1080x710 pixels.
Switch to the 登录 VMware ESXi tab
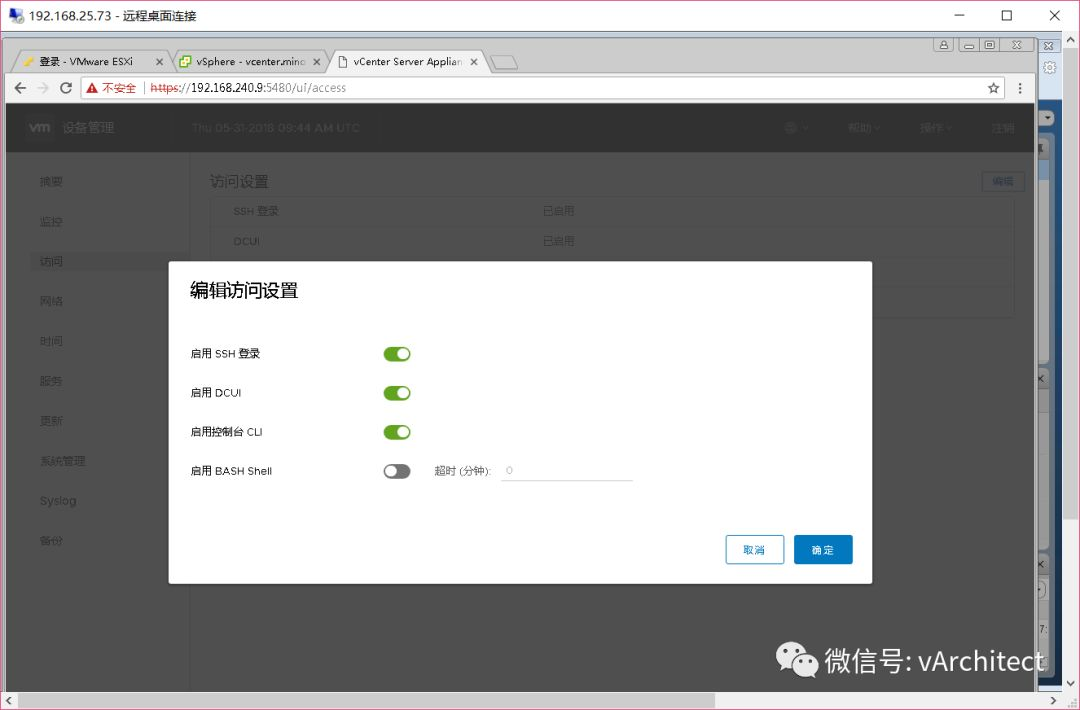(86, 62)
